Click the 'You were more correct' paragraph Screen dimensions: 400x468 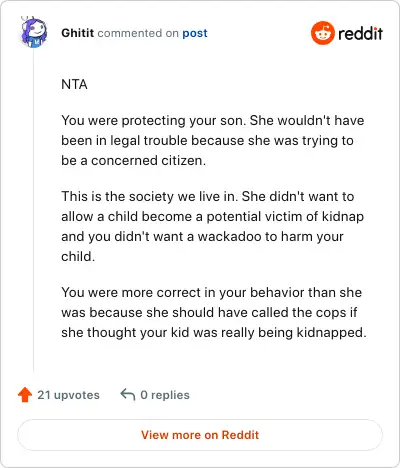[x=214, y=312]
